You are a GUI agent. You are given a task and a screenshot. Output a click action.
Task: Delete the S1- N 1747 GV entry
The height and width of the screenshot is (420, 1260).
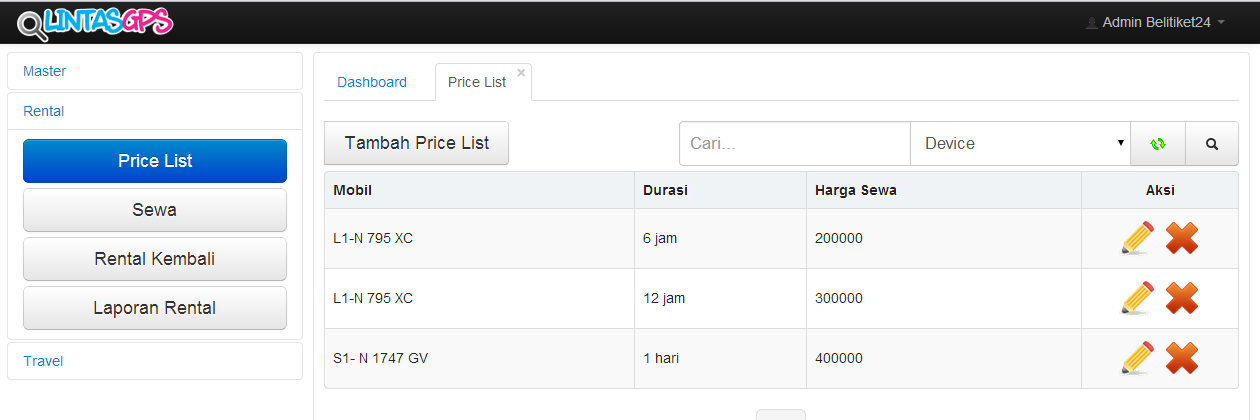coord(1182,358)
